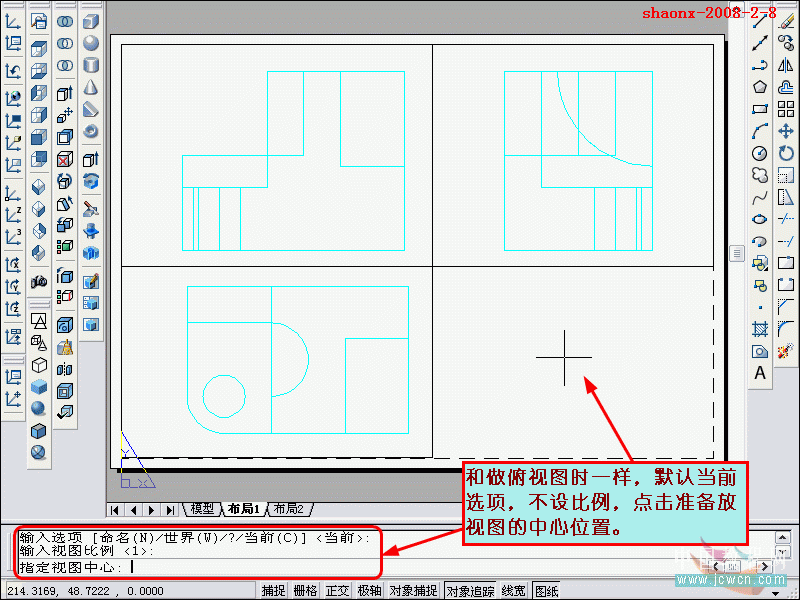Viewport: 800px width, 600px height.
Task: Select the Spline tool
Action: [x=760, y=197]
